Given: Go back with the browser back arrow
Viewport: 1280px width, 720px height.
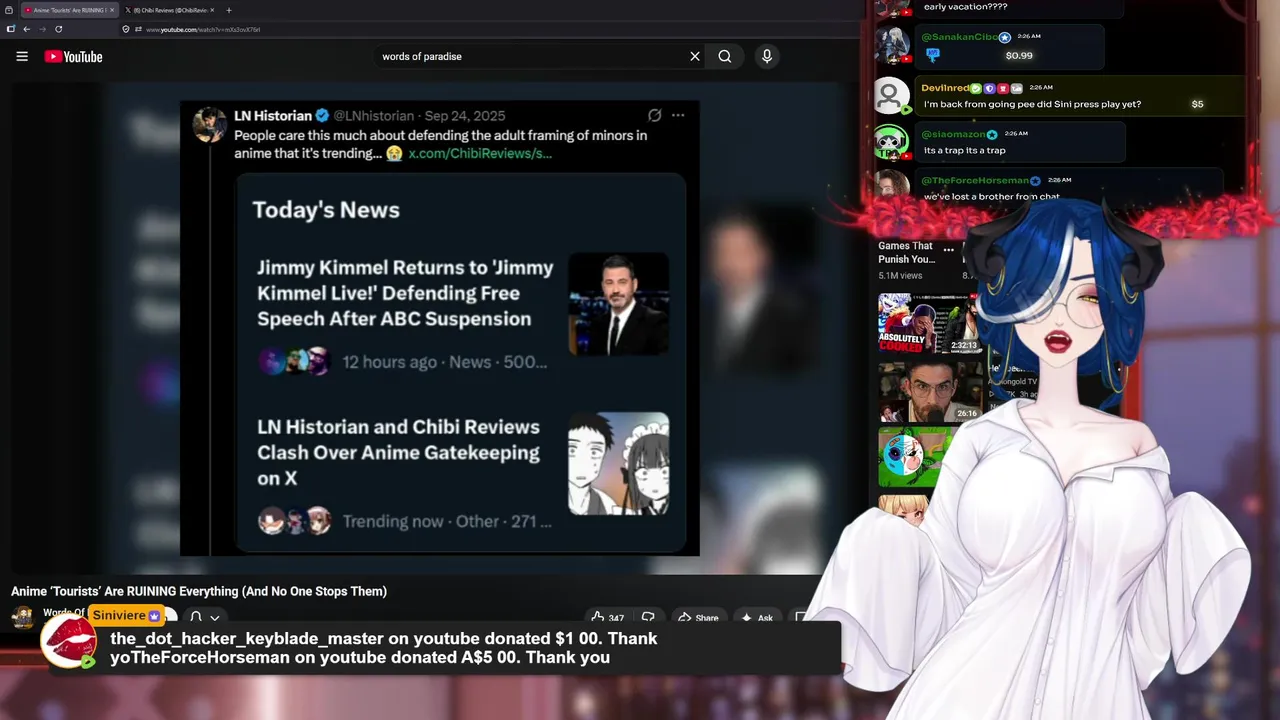Looking at the screenshot, I should coord(27,29).
